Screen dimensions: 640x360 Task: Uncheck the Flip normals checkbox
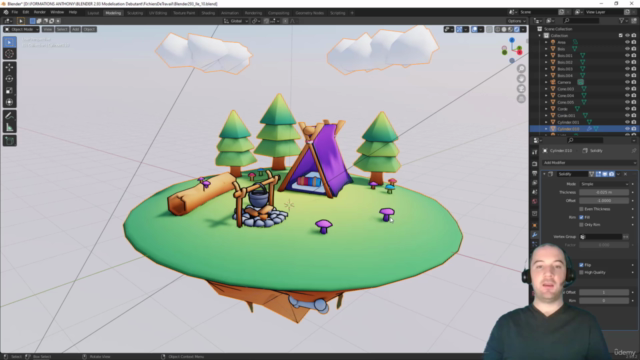pos(581,265)
